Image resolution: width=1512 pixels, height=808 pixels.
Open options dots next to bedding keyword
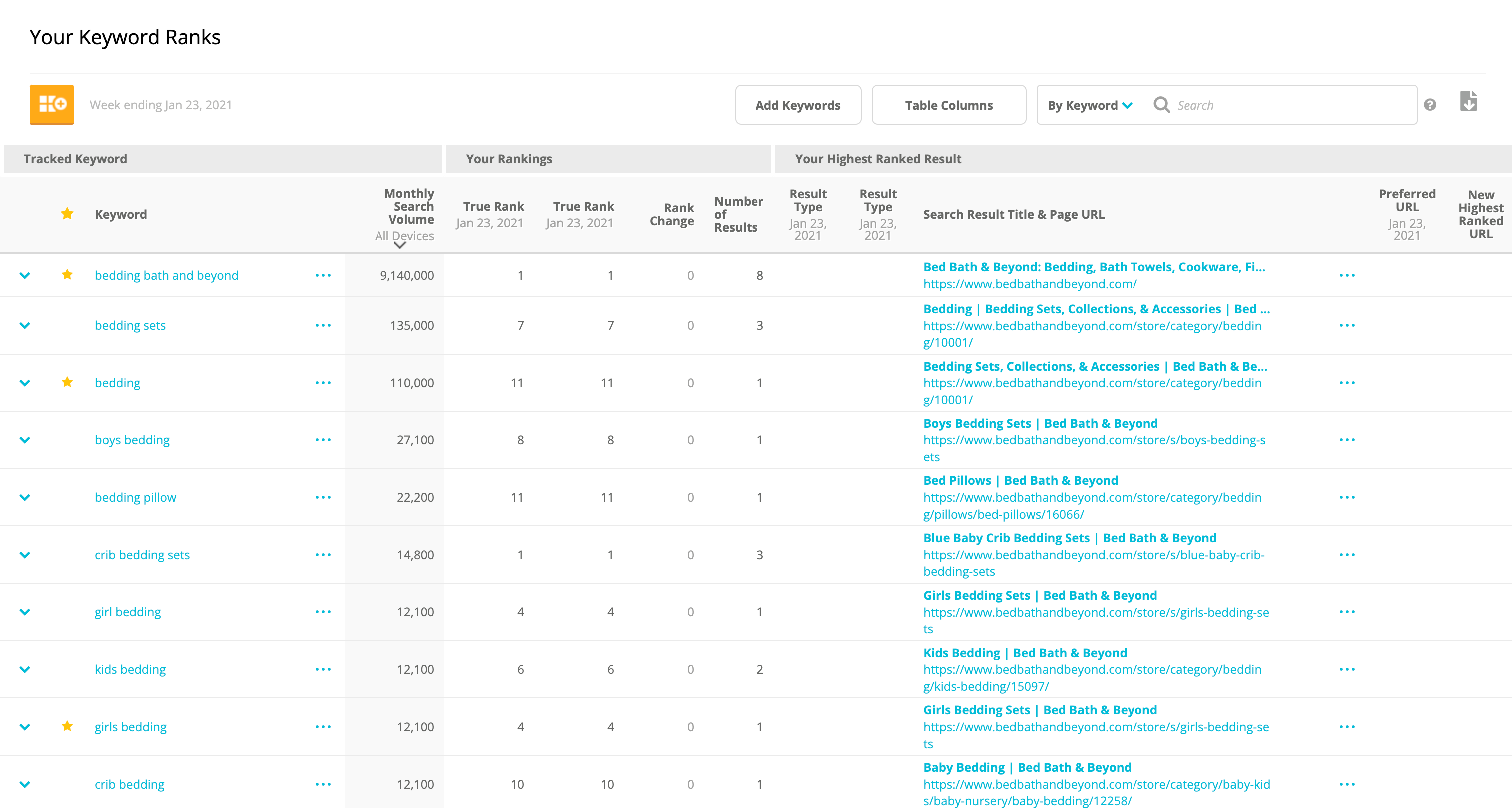[x=323, y=383]
